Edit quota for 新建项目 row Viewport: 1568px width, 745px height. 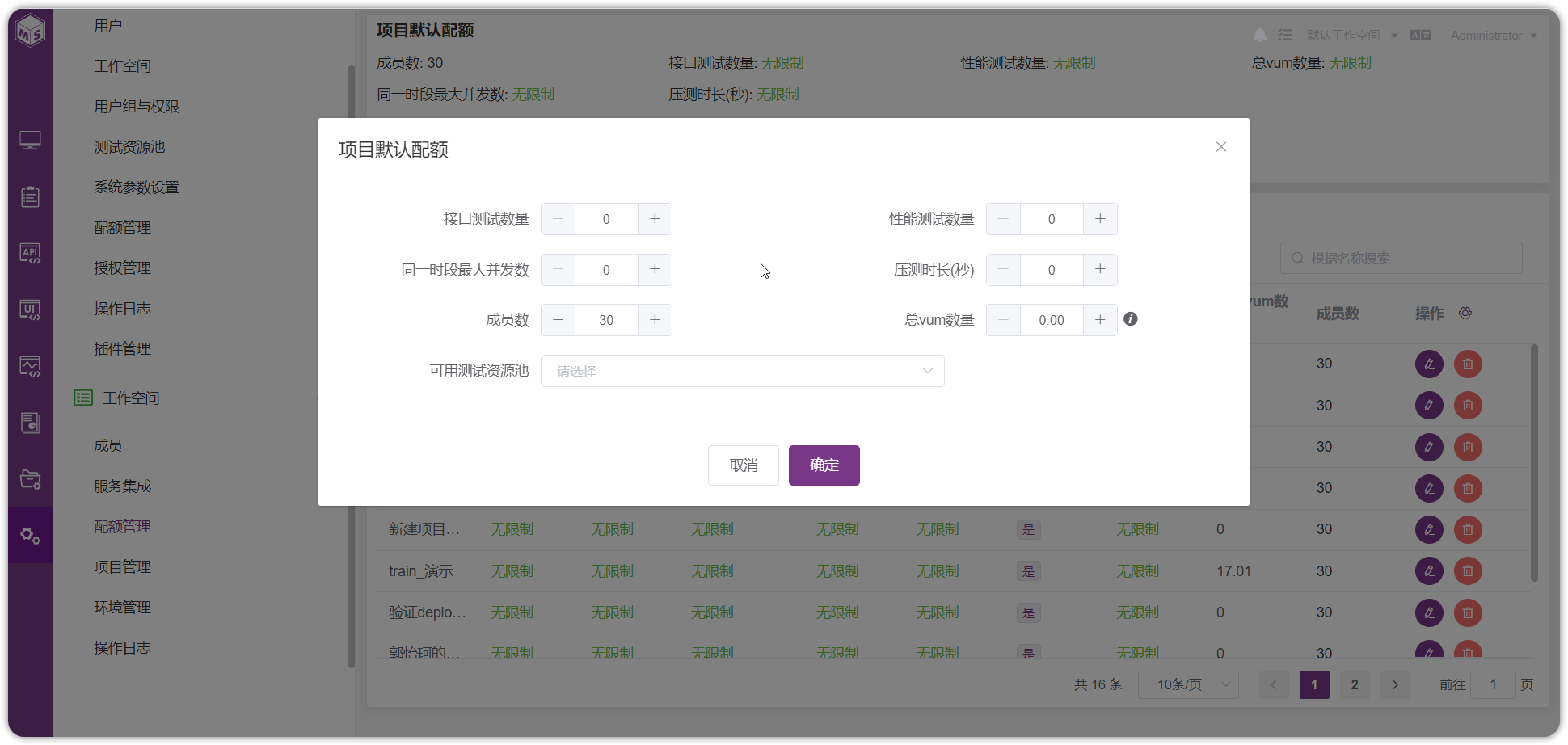point(1429,529)
